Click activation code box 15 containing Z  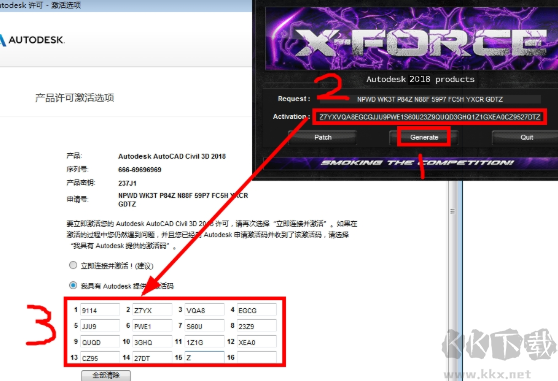coord(204,357)
